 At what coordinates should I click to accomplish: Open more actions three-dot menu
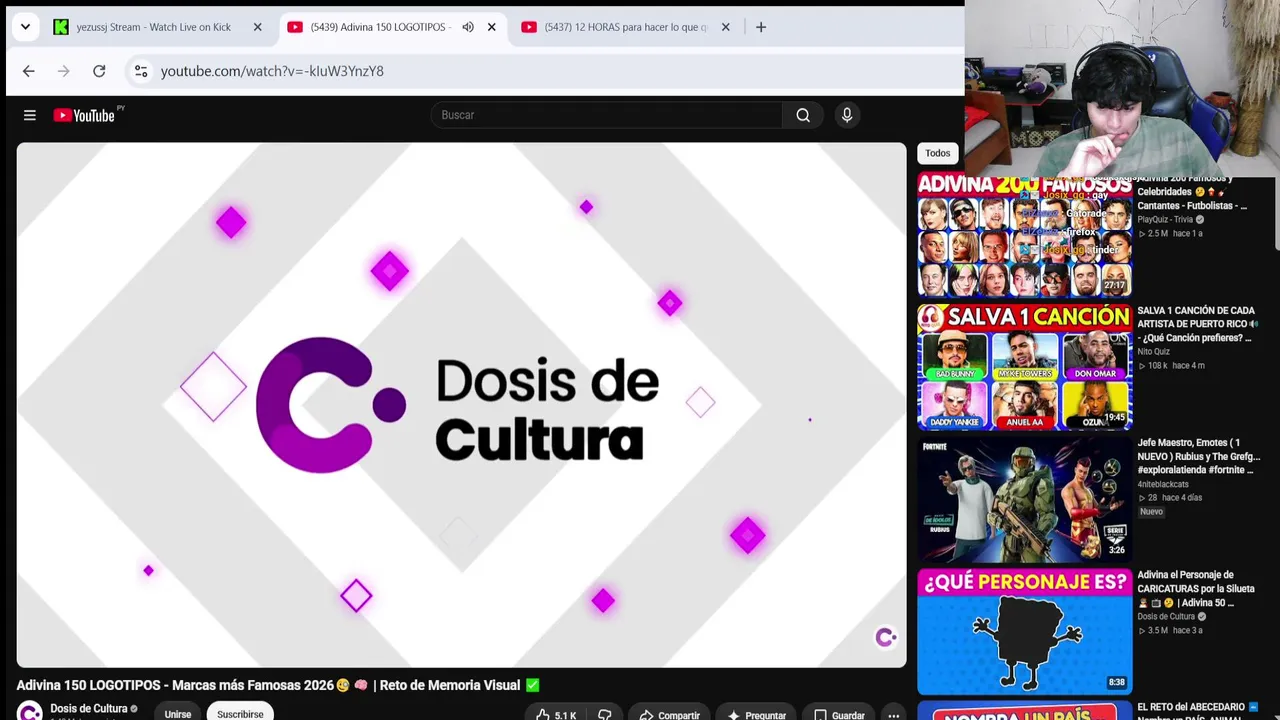coord(894,714)
